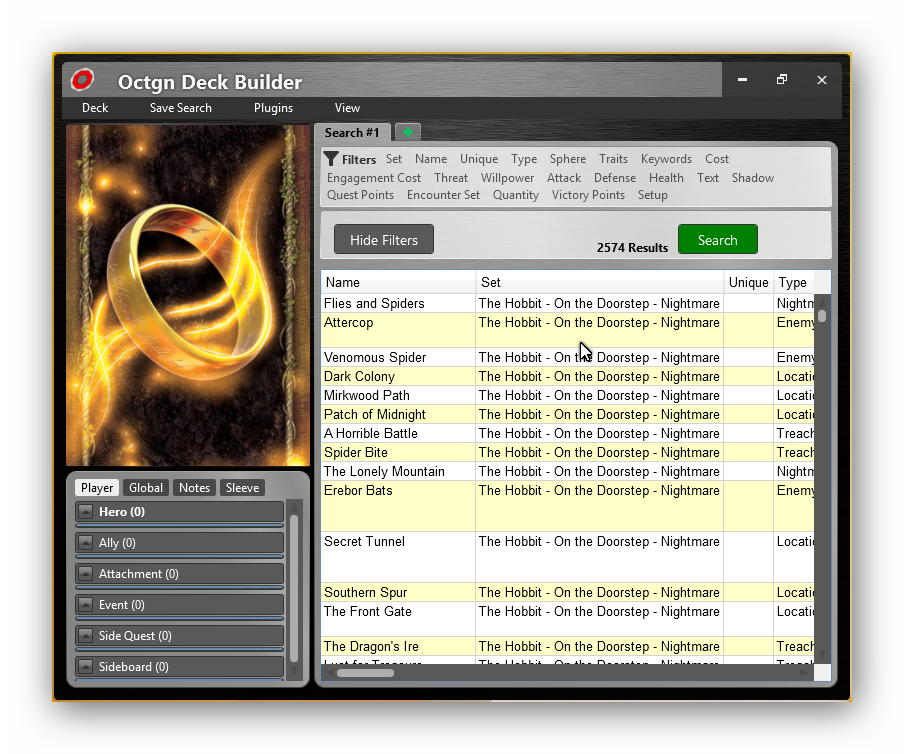Select the Spider Bite card row
The image size is (904, 754).
[568, 453]
